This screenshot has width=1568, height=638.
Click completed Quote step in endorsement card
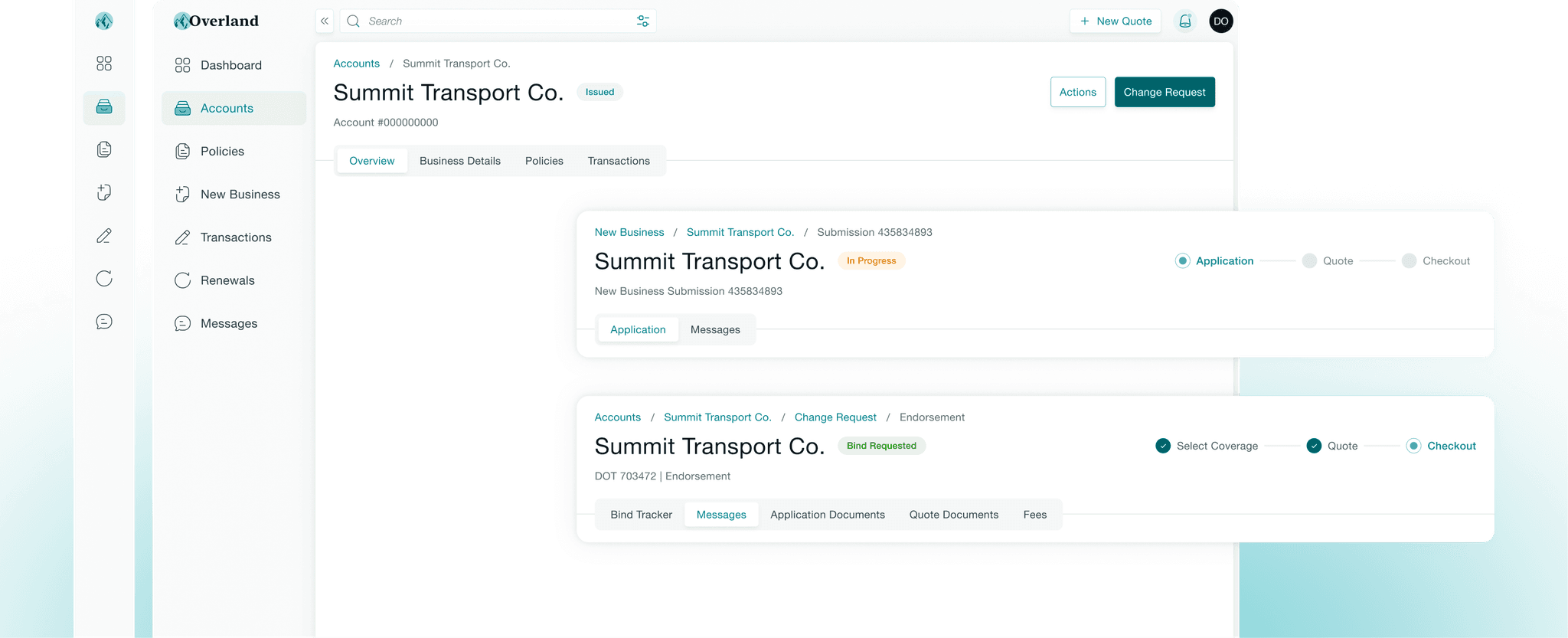click(x=1332, y=446)
